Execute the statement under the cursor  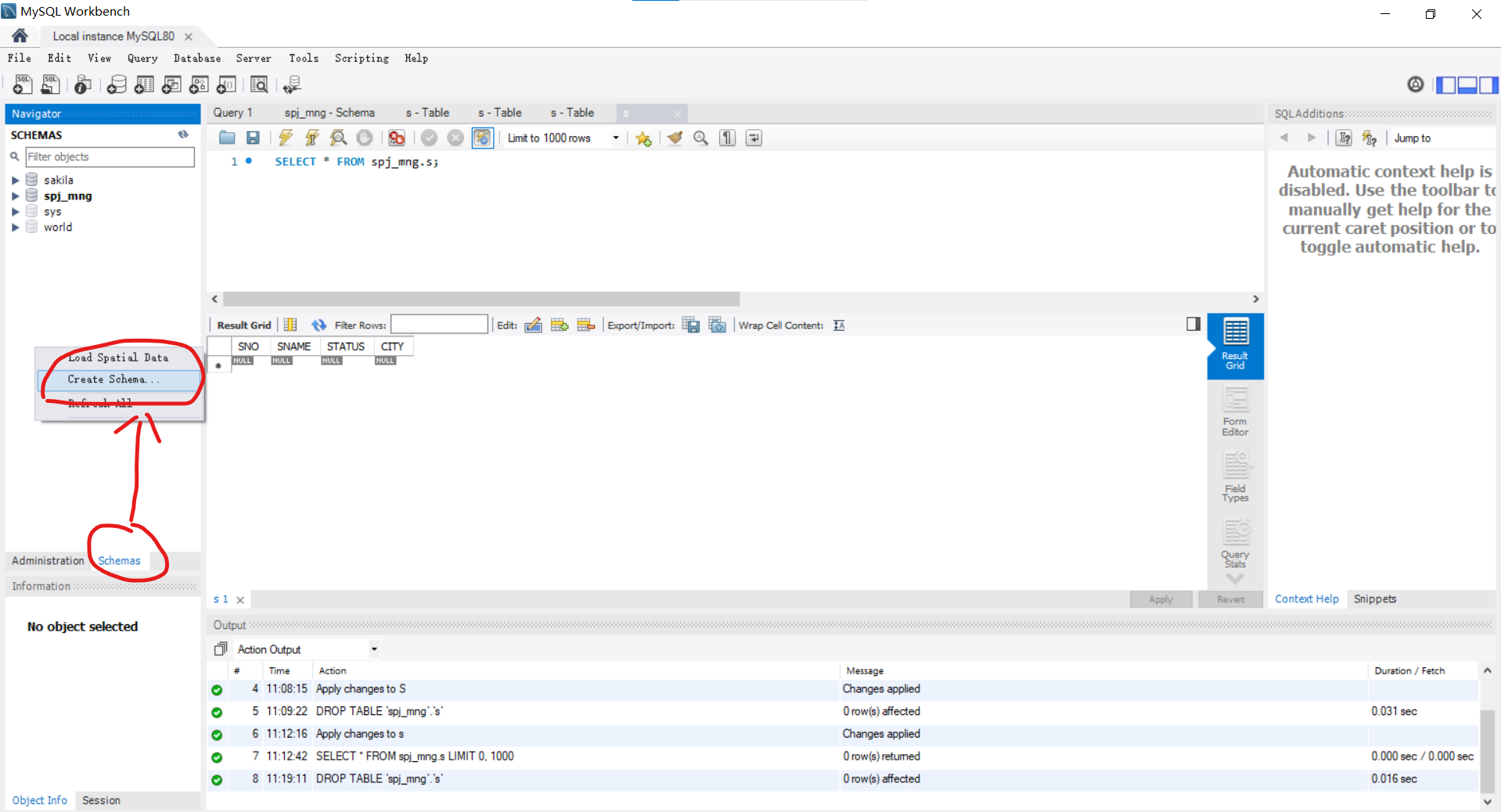312,138
